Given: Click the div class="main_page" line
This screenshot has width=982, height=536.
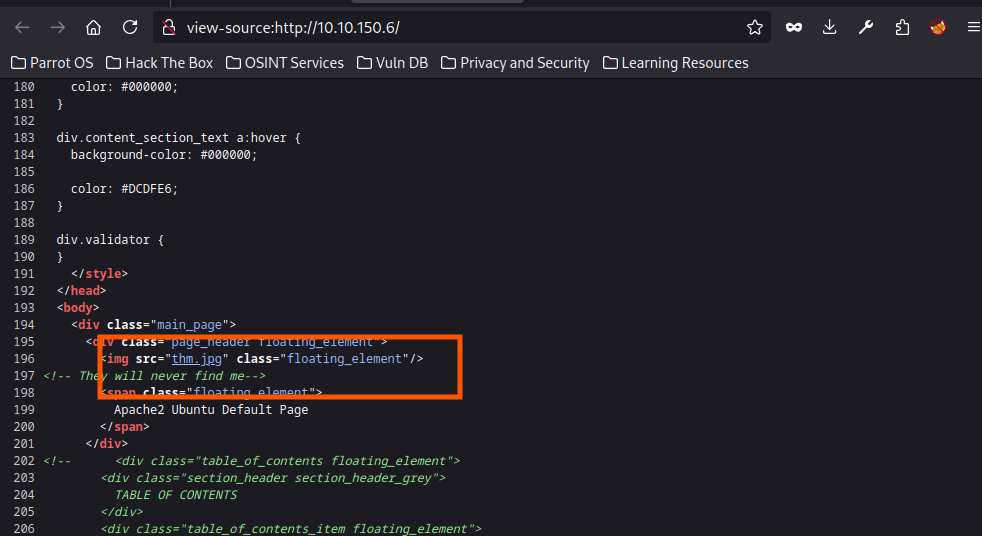Looking at the screenshot, I should pos(153,324).
